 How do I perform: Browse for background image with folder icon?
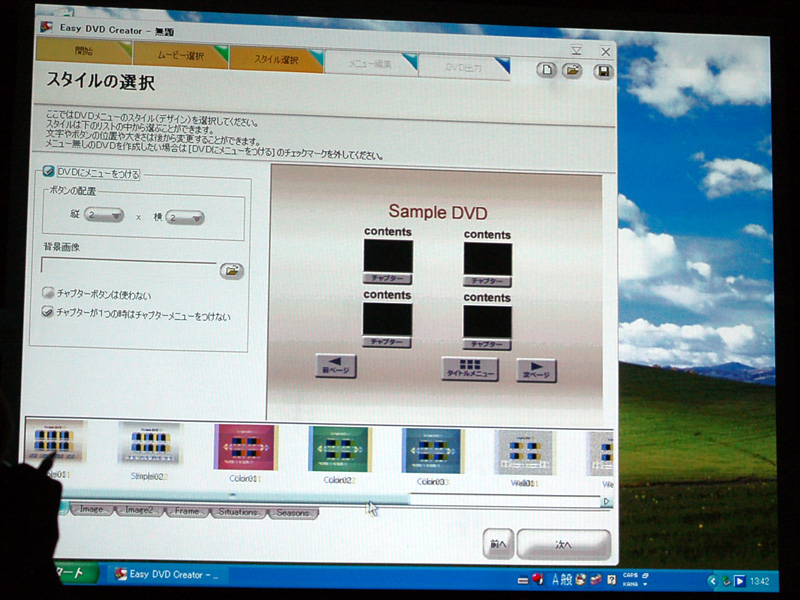(231, 270)
